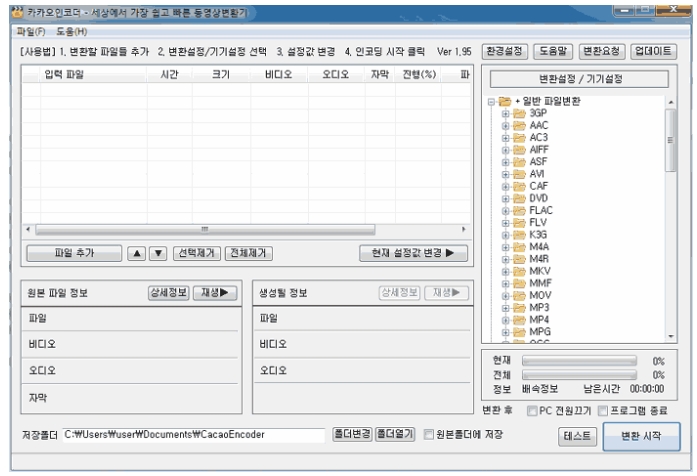The height and width of the screenshot is (476, 697).
Task: Click the AVI folder icon
Action: (x=519, y=174)
